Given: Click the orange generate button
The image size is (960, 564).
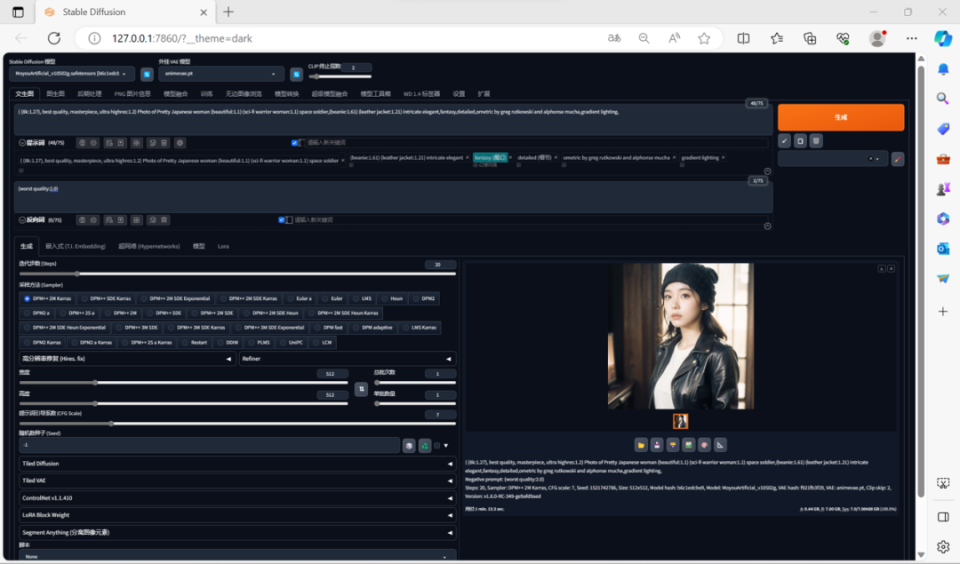Looking at the screenshot, I should tap(841, 117).
